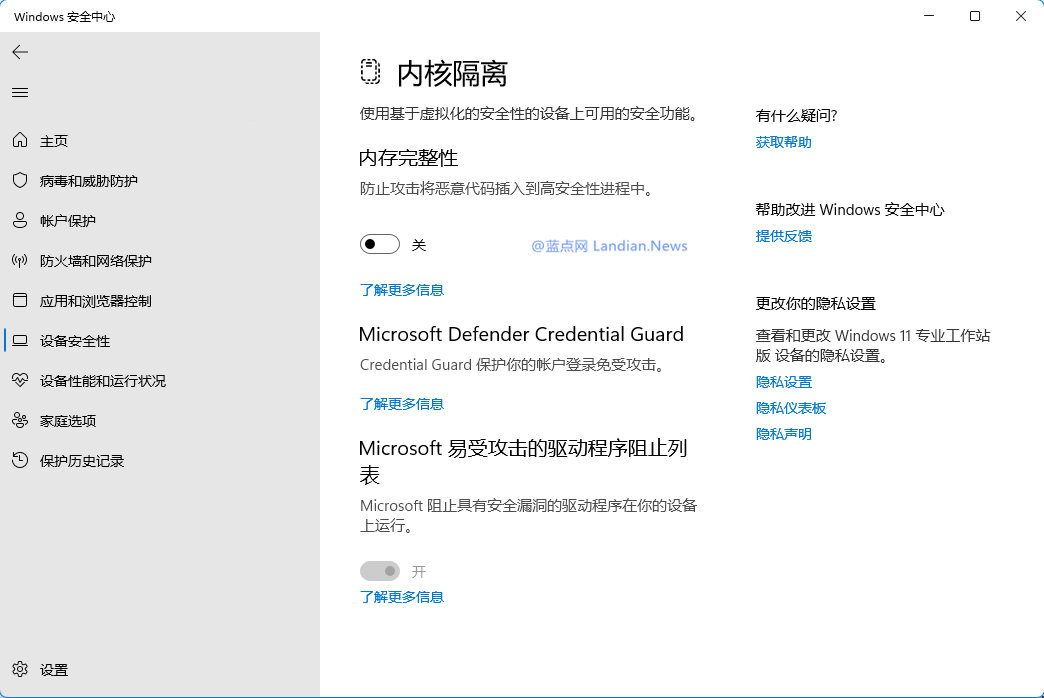Open 帐户保护 in the sidebar
The image size is (1044, 698).
point(70,221)
